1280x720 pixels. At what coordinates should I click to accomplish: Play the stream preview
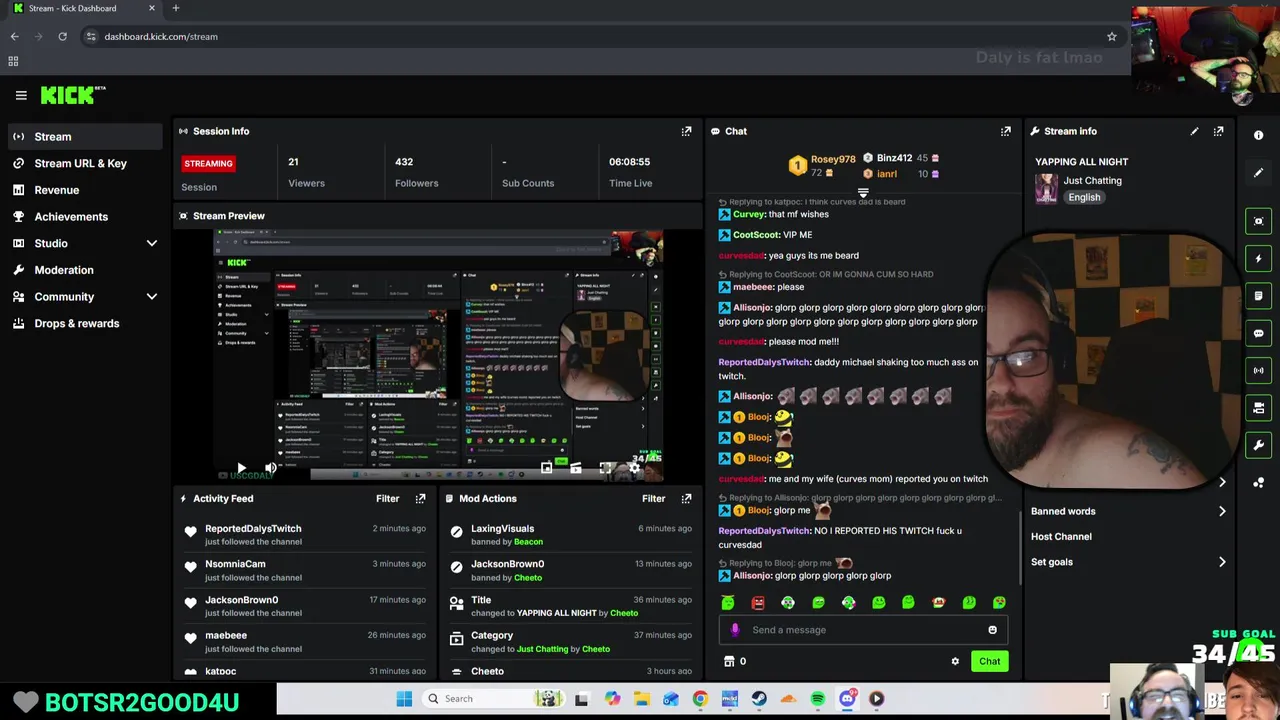coord(241,468)
